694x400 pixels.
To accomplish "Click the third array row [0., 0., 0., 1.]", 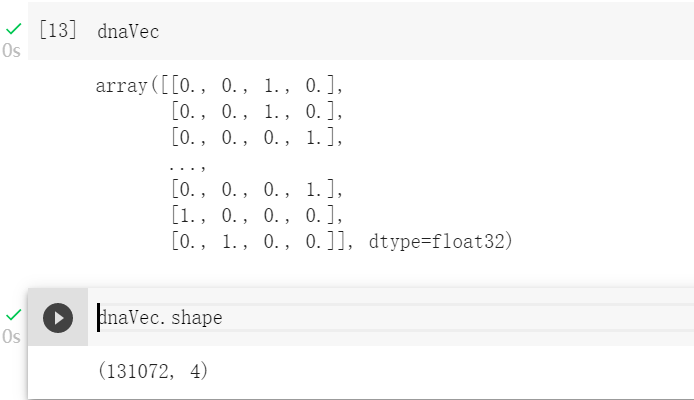I will (257, 137).
